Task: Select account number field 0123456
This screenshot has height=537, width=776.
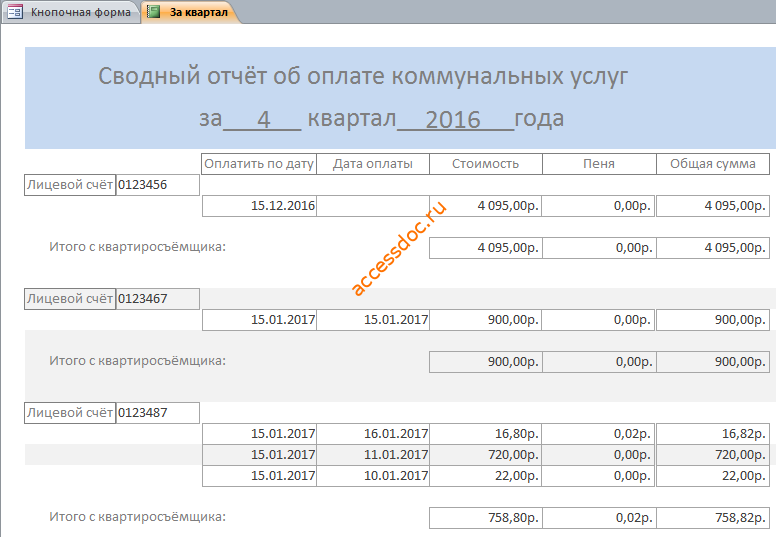Action: [x=157, y=185]
